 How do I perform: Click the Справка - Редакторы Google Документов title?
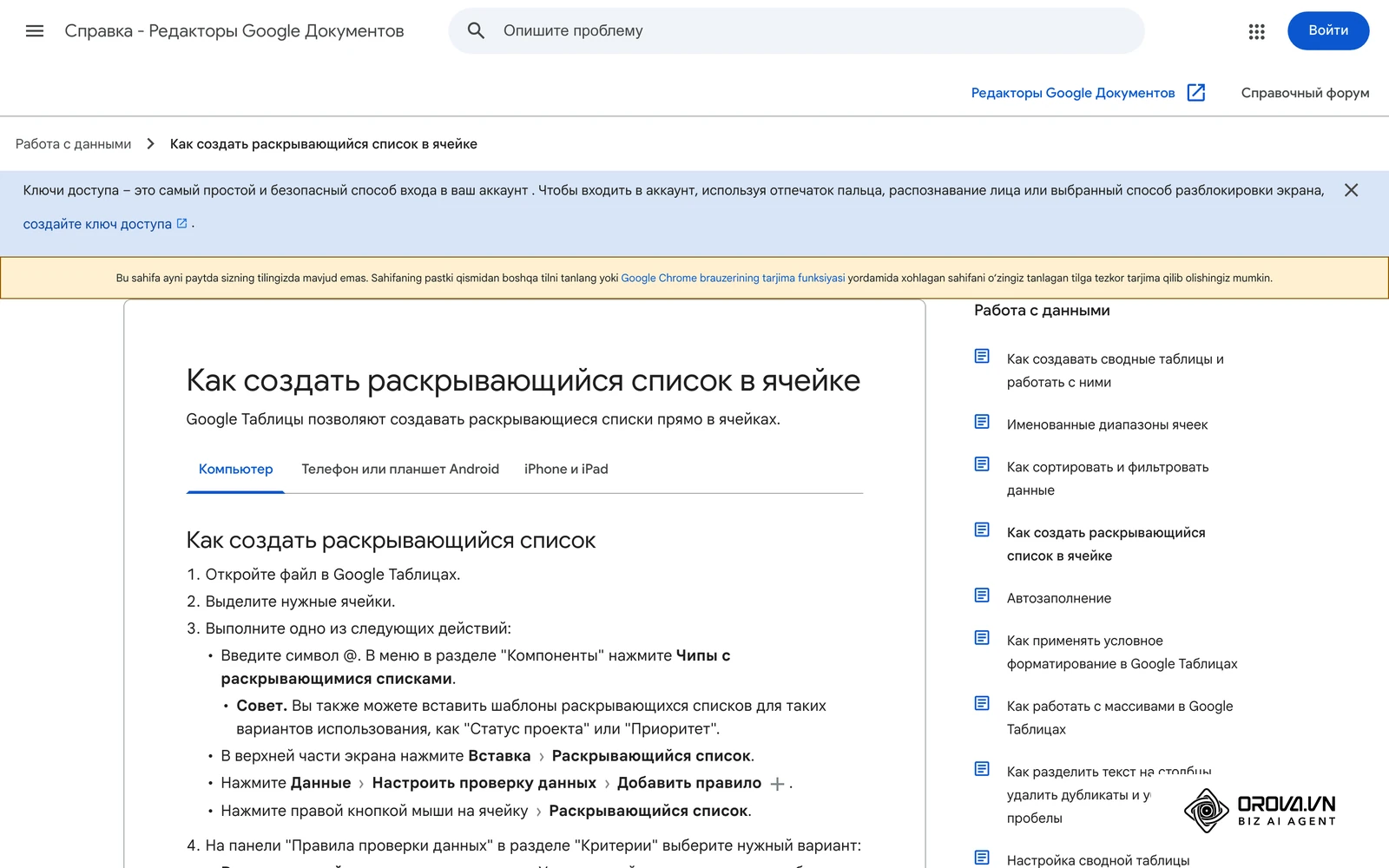(234, 31)
